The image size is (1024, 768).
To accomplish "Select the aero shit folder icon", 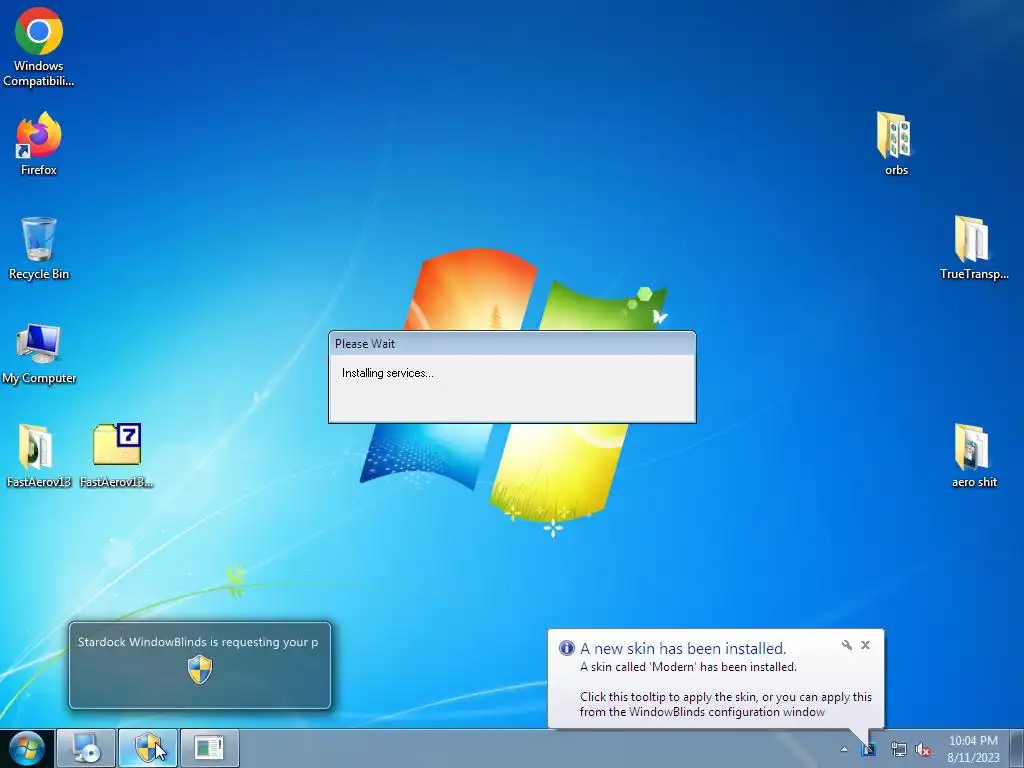I will (974, 455).
